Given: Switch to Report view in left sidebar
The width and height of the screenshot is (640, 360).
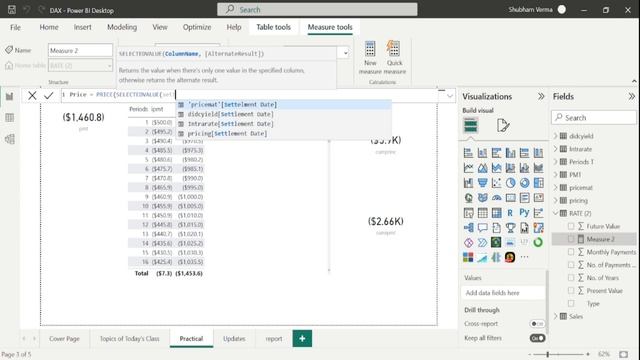Looking at the screenshot, I should (9, 96).
